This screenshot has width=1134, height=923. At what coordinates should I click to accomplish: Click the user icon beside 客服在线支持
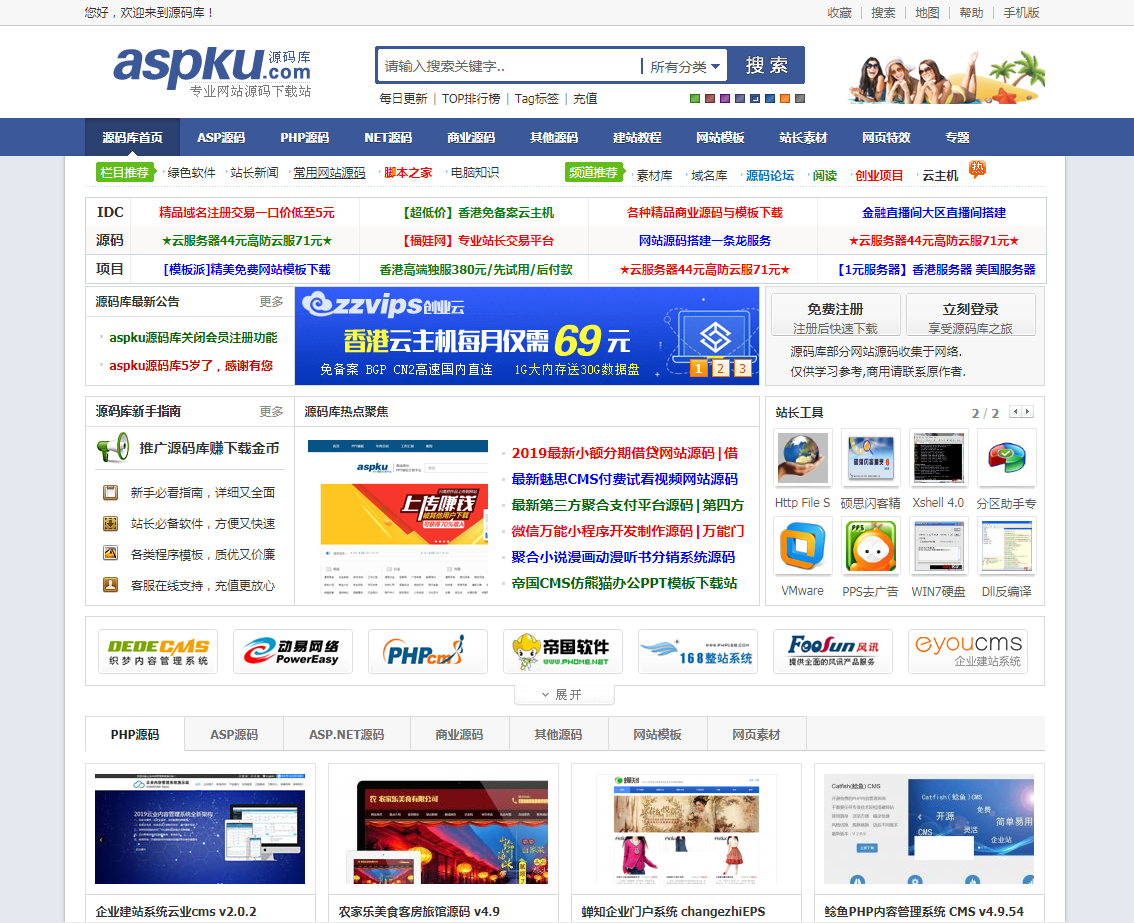tap(111, 585)
